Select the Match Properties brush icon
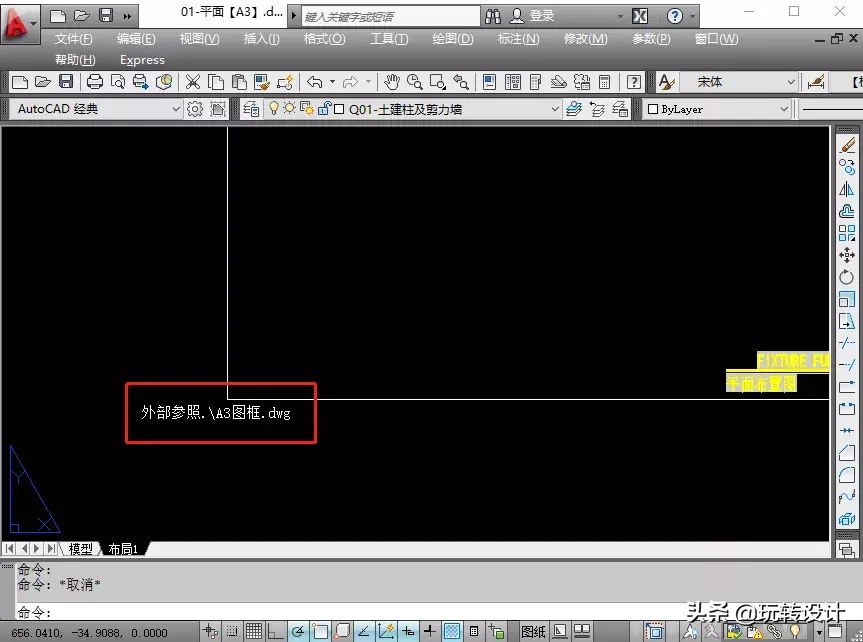The height and width of the screenshot is (642, 863). point(262,82)
